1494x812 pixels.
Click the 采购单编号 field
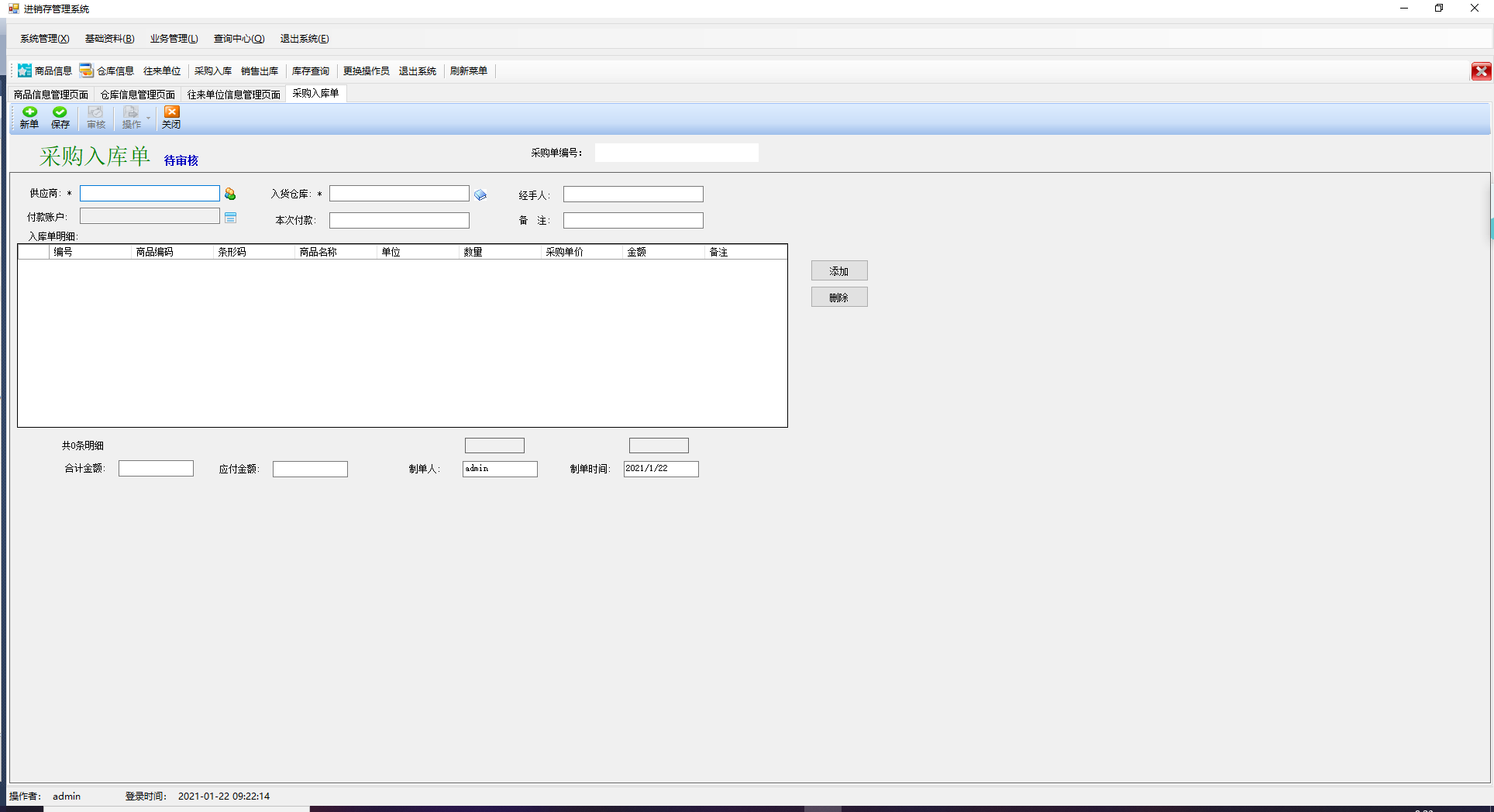(676, 153)
